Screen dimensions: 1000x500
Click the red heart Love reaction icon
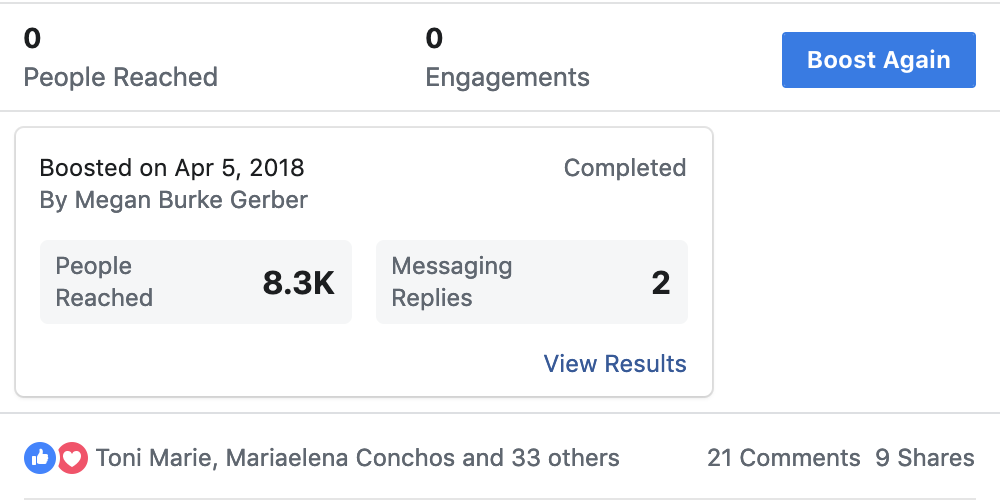[x=73, y=458]
